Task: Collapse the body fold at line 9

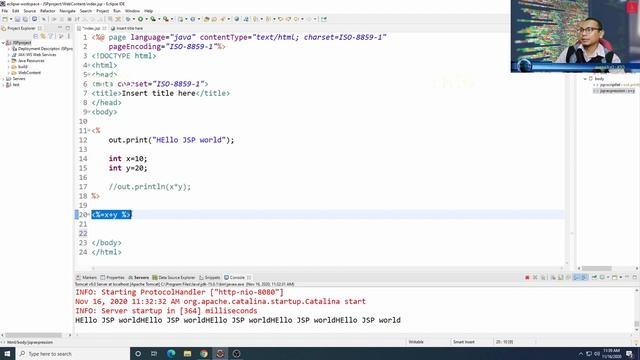Action: [x=89, y=112]
